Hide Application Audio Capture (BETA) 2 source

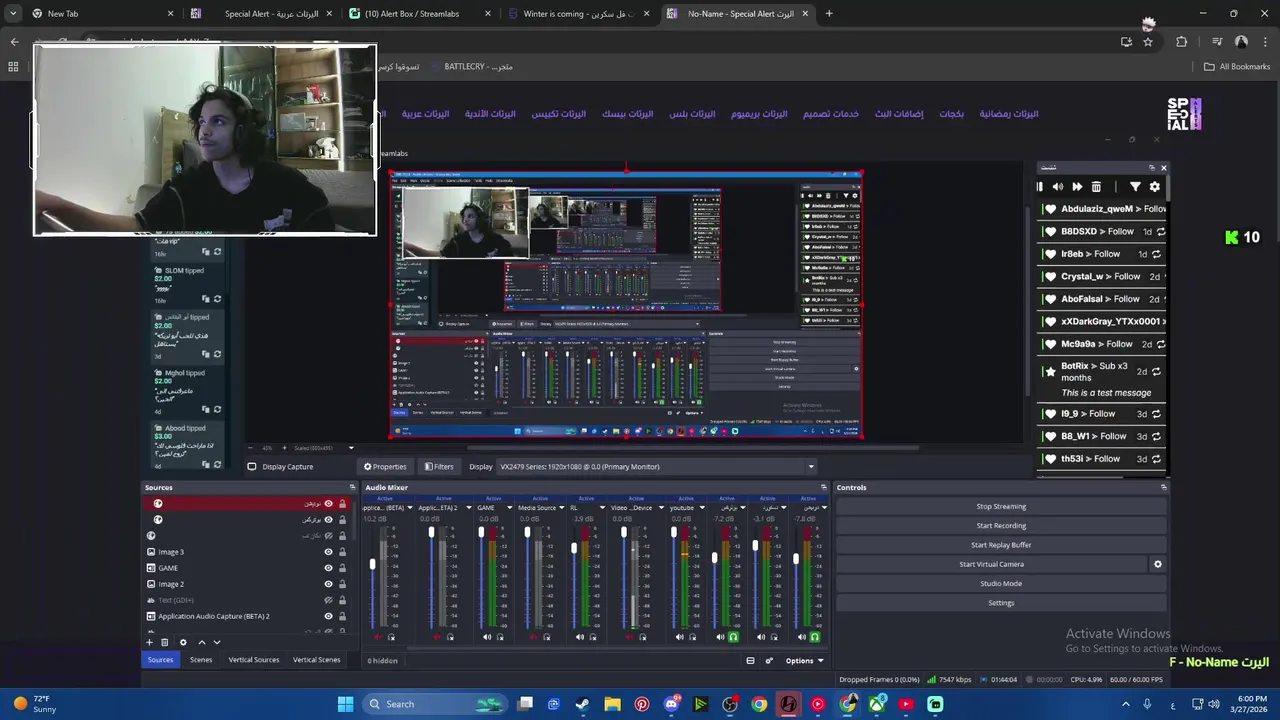click(x=328, y=616)
